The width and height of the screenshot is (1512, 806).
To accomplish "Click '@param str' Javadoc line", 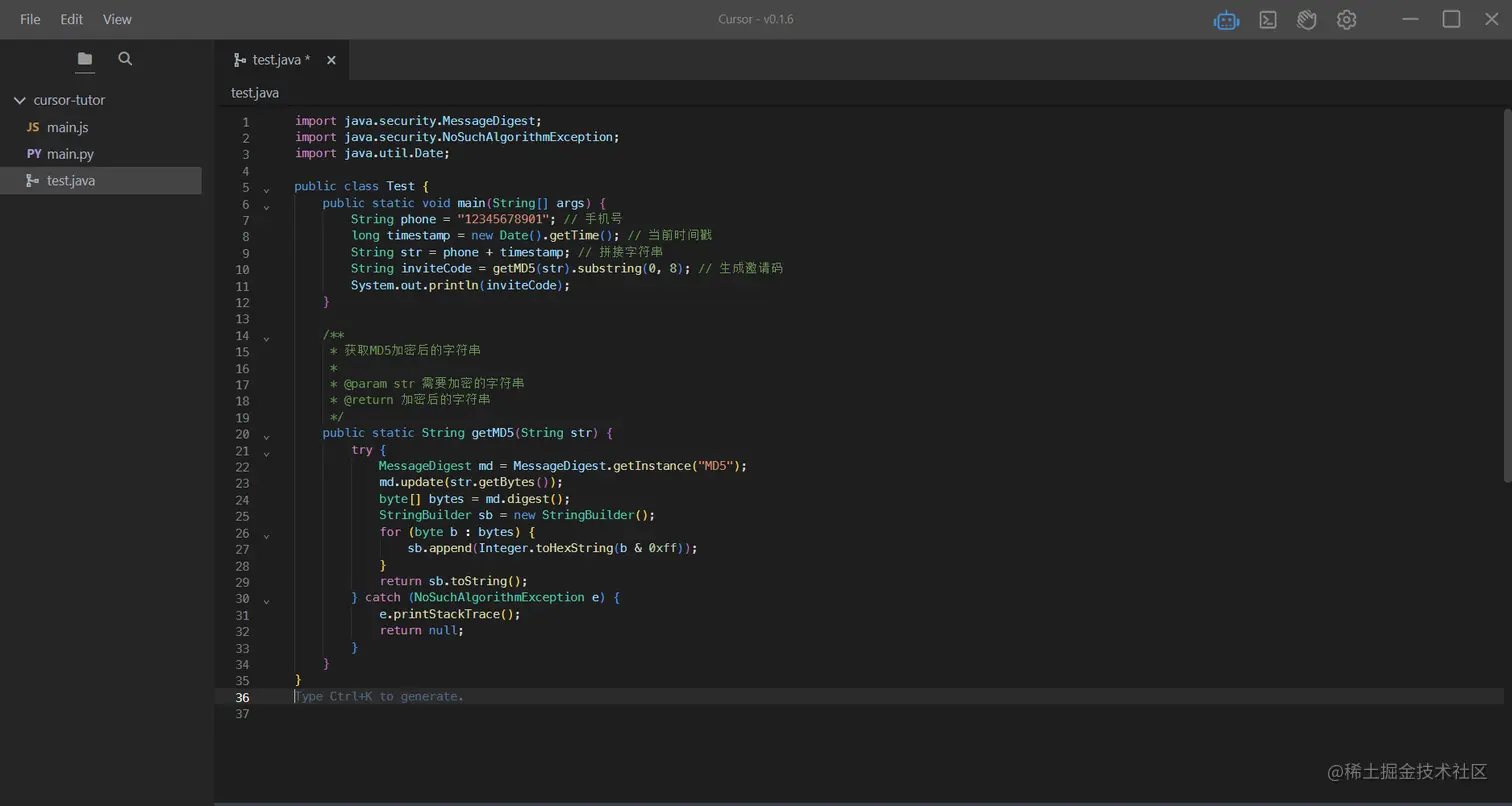I will (428, 384).
